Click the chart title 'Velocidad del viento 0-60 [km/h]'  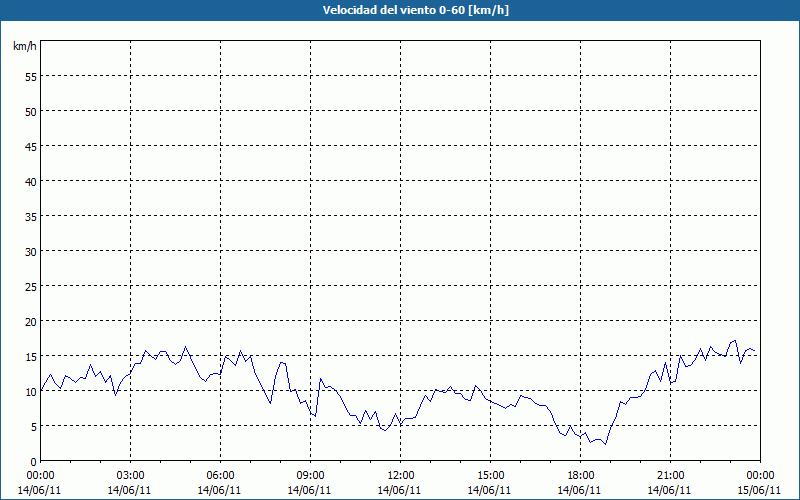click(416, 10)
